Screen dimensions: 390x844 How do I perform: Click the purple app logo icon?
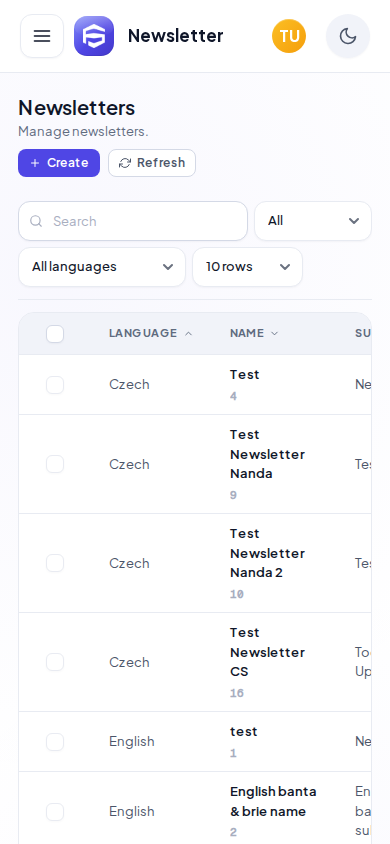point(94,36)
